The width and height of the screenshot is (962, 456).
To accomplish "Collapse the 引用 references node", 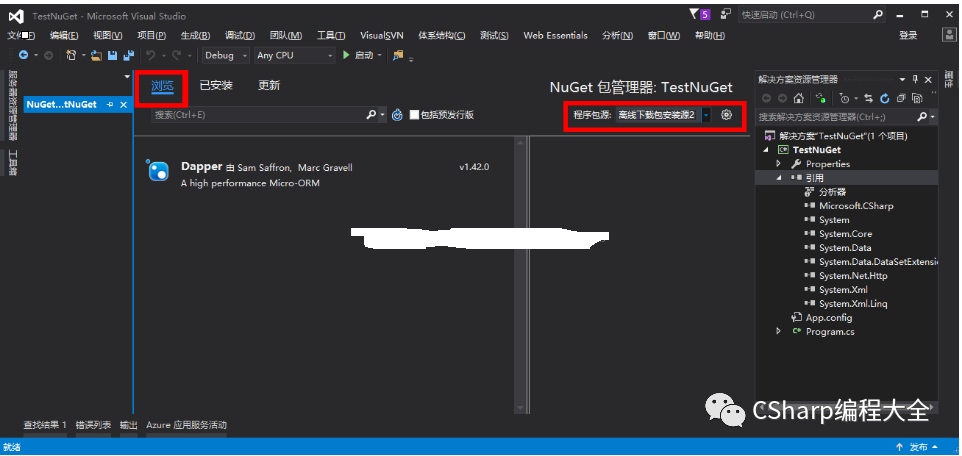I will [779, 178].
